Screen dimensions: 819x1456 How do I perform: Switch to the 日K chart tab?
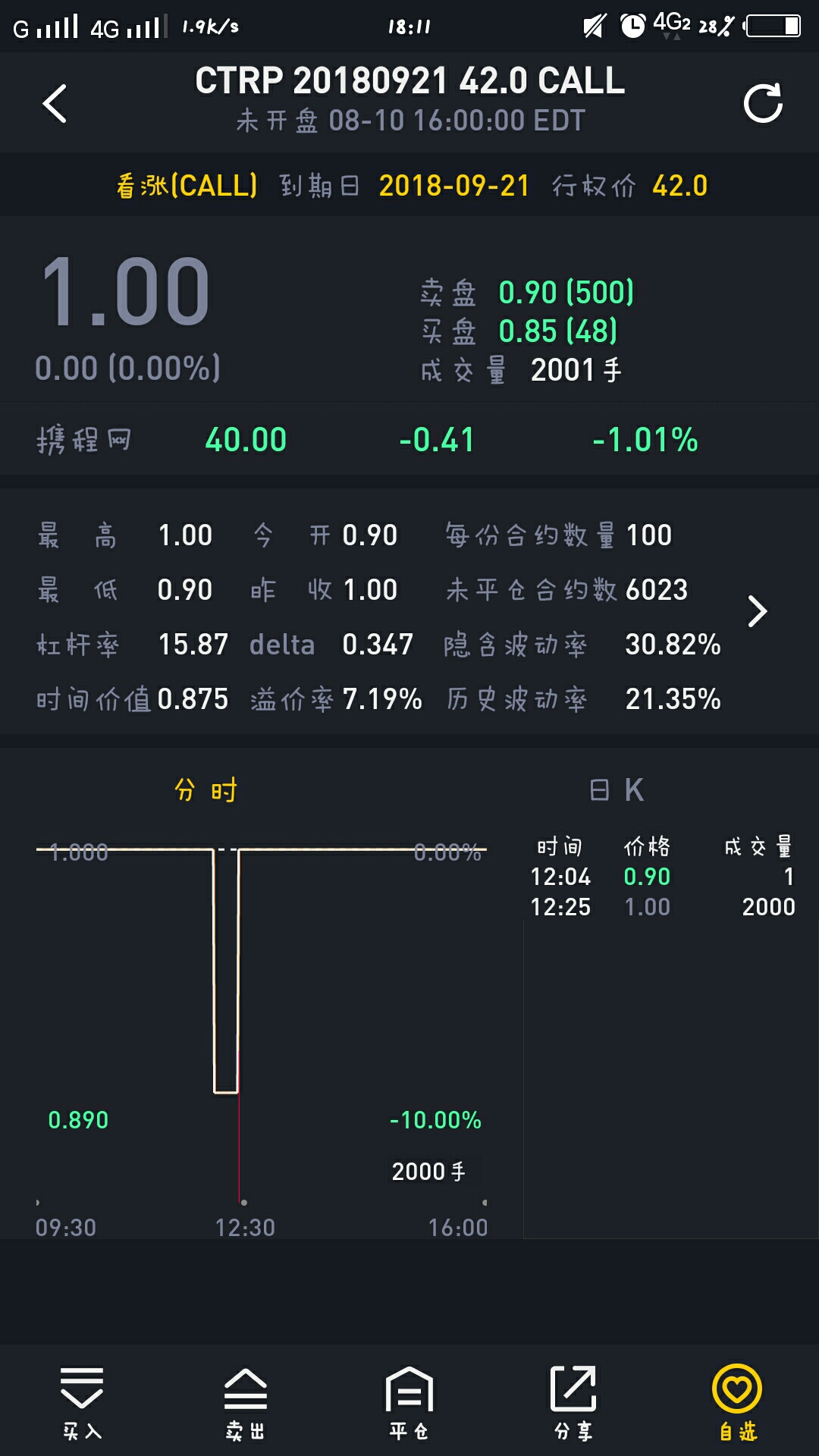617,790
